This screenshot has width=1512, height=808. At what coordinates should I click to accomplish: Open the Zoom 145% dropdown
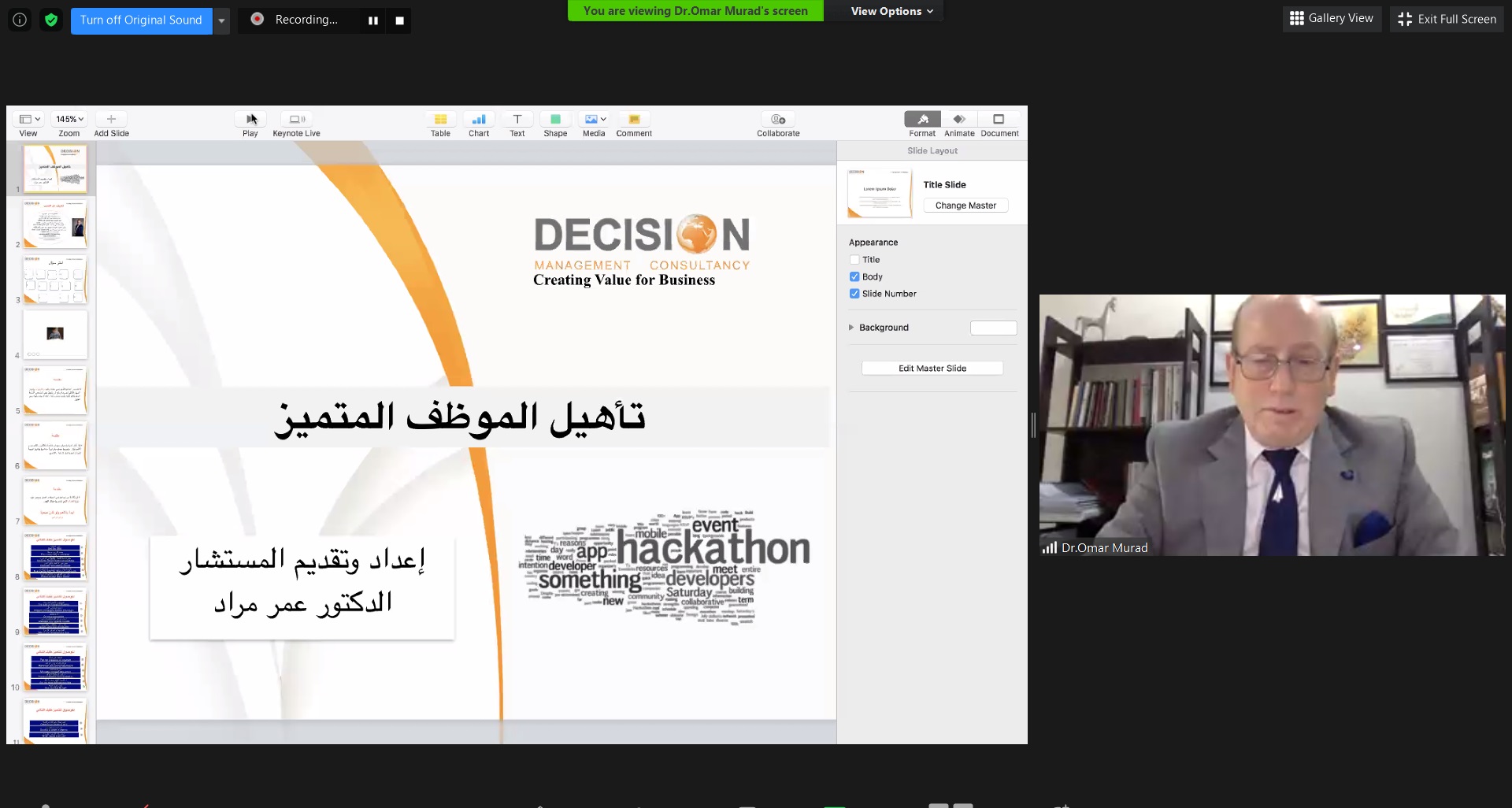pyautogui.click(x=69, y=120)
